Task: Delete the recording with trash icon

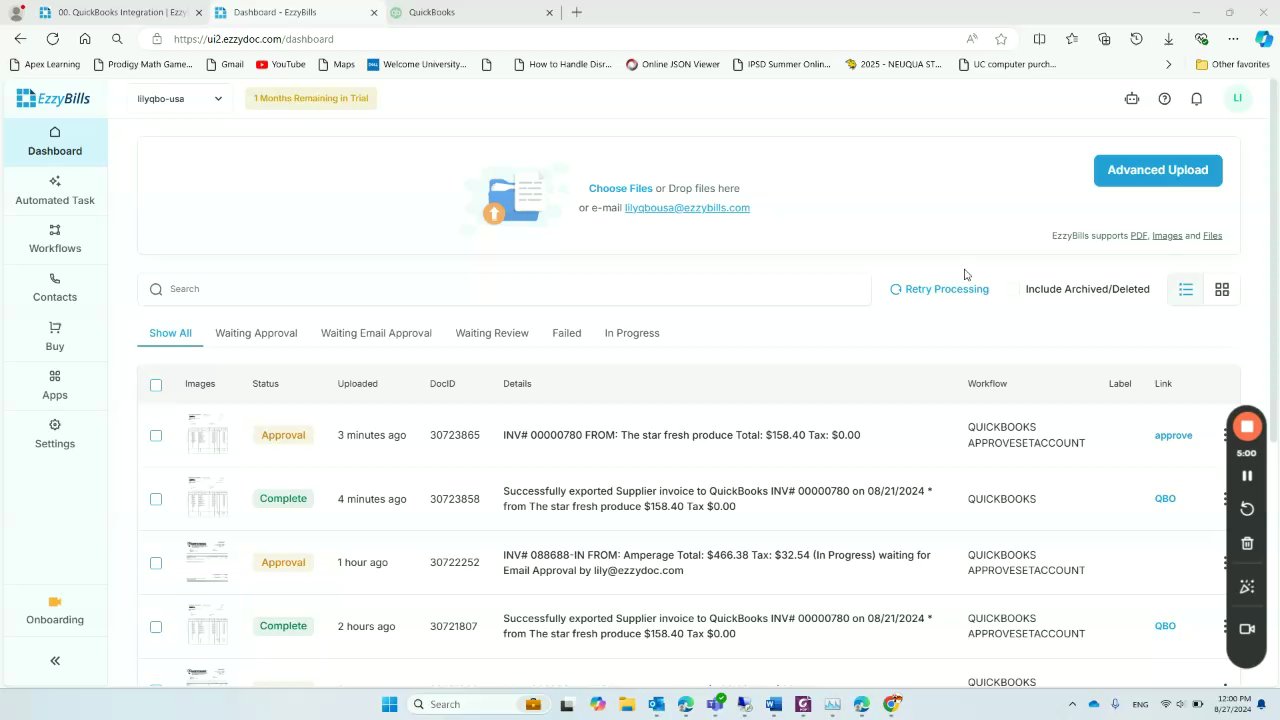Action: point(1247,544)
